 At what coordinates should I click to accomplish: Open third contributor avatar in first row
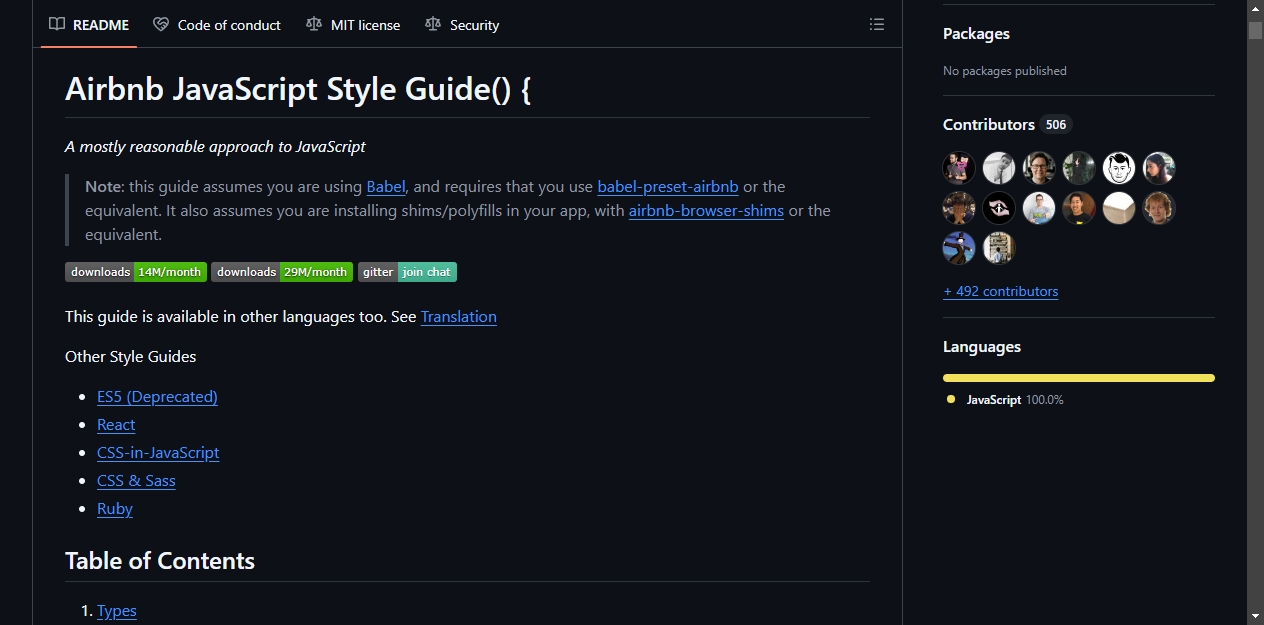point(1039,168)
